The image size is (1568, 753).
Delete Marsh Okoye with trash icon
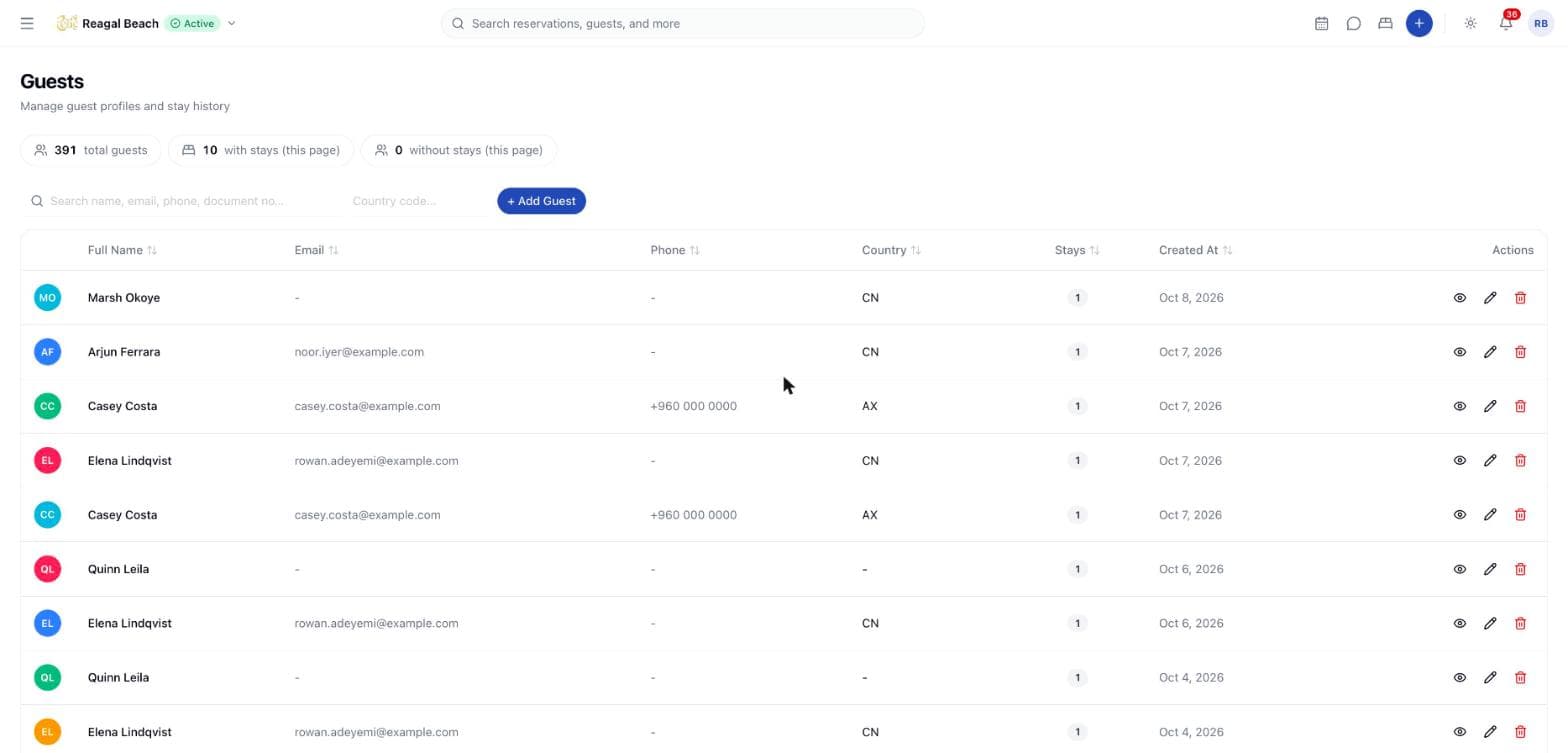click(1520, 298)
